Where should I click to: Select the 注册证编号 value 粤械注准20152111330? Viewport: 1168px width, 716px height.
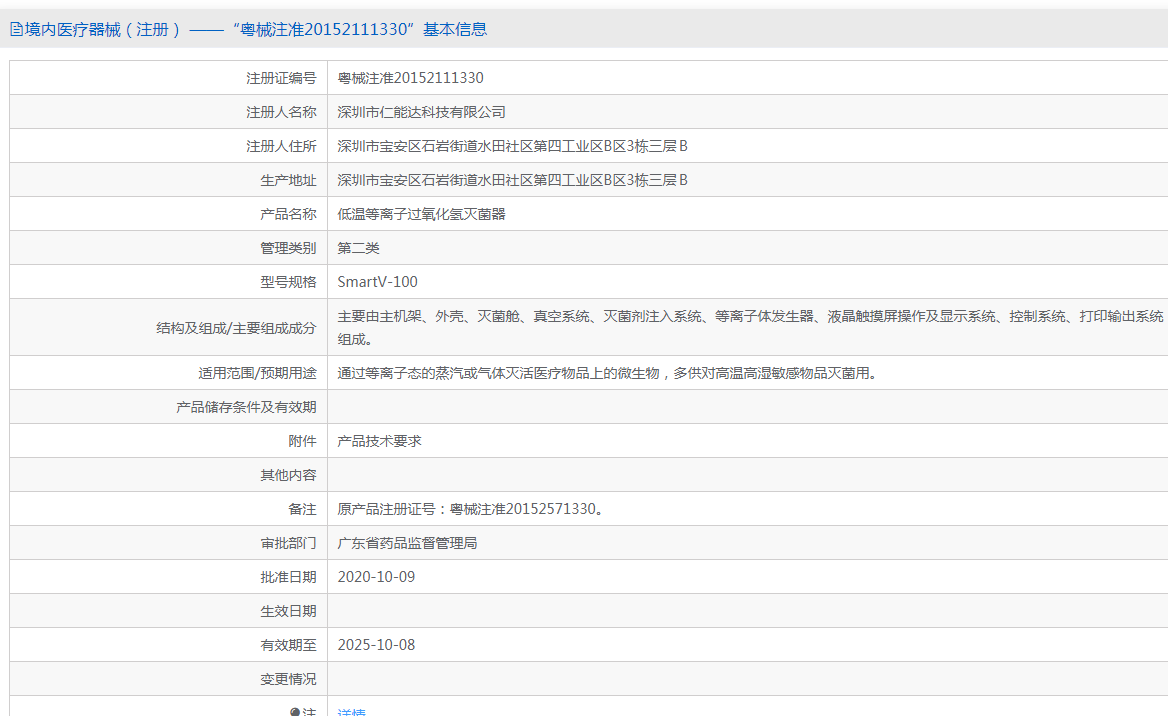click(x=410, y=78)
